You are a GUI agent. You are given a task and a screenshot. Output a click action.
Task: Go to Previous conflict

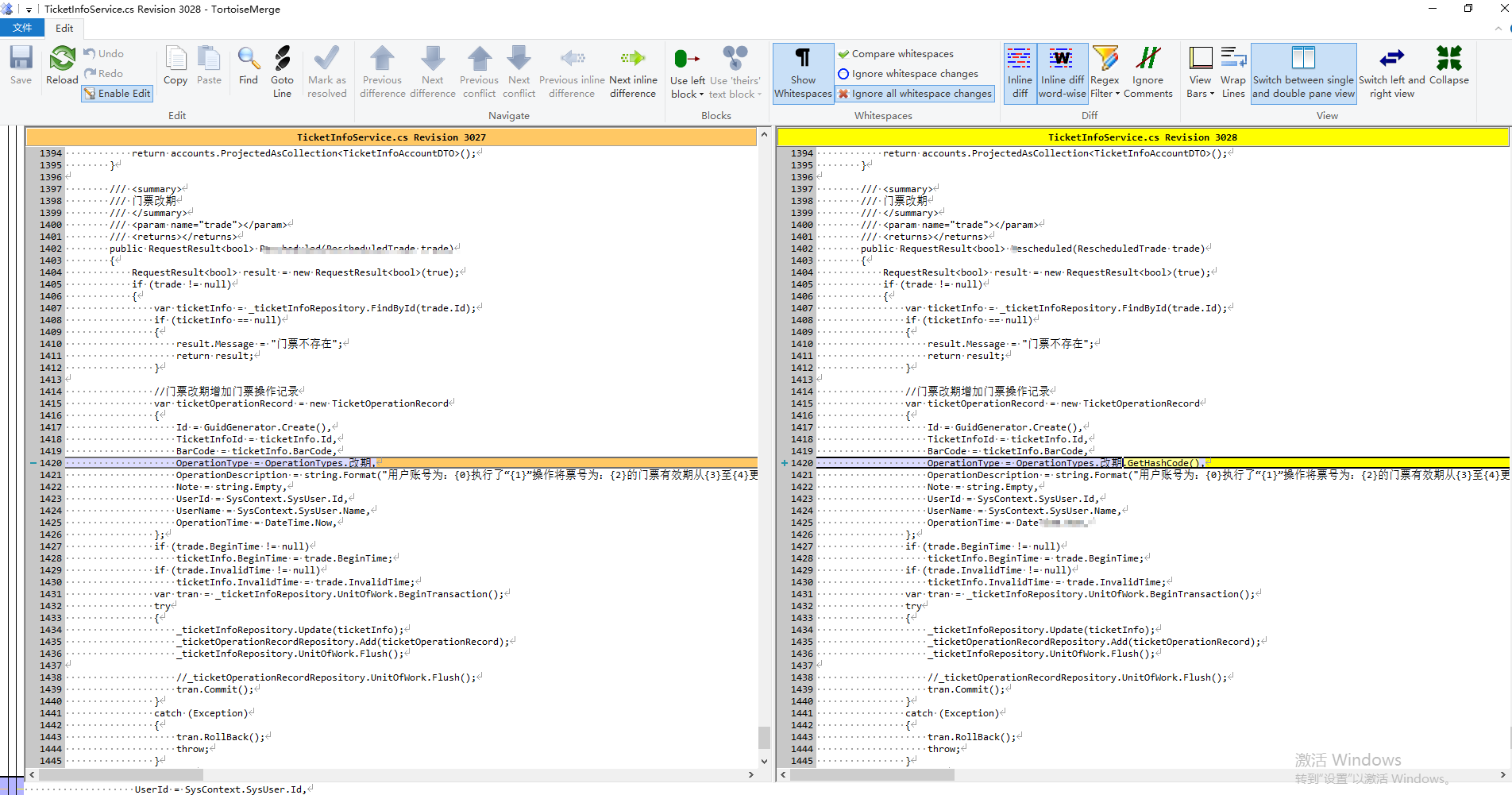479,71
